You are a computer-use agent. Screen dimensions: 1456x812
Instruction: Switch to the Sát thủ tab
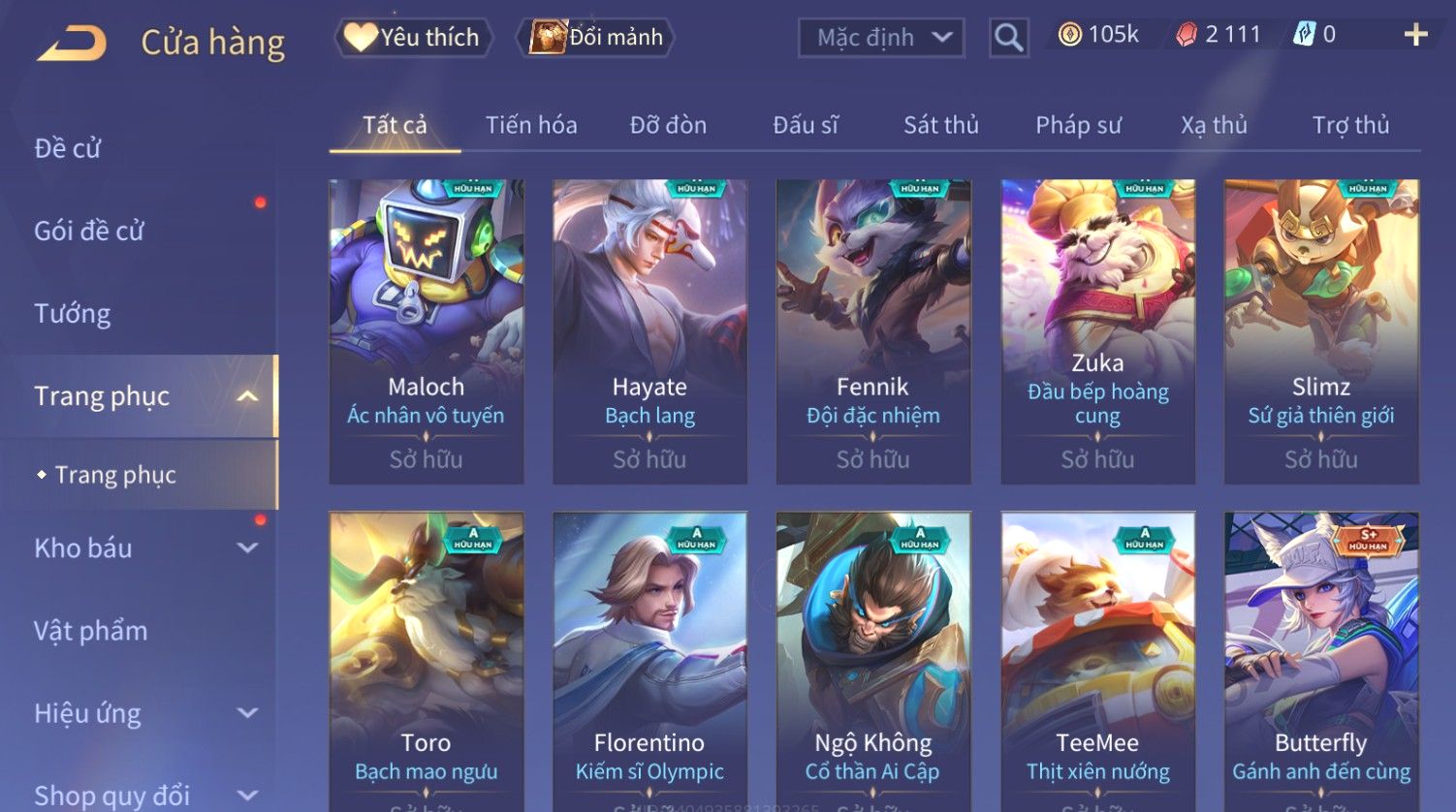941,125
